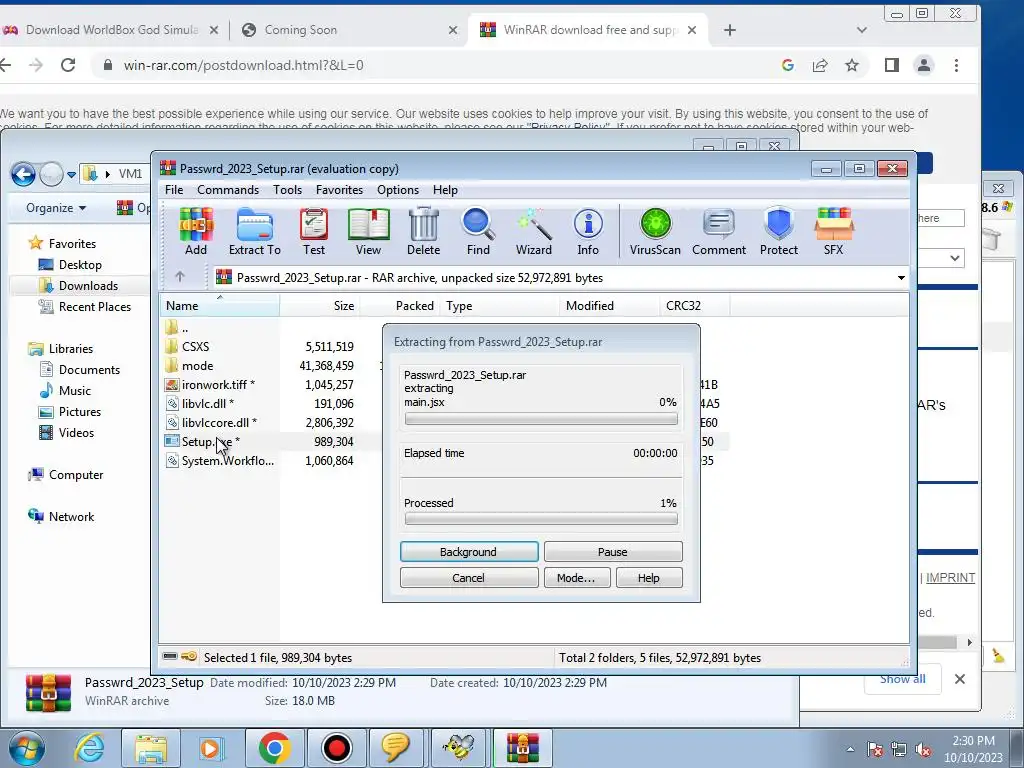Open the Windows Media Player taskbar icon
The height and width of the screenshot is (768, 1024).
[x=211, y=748]
